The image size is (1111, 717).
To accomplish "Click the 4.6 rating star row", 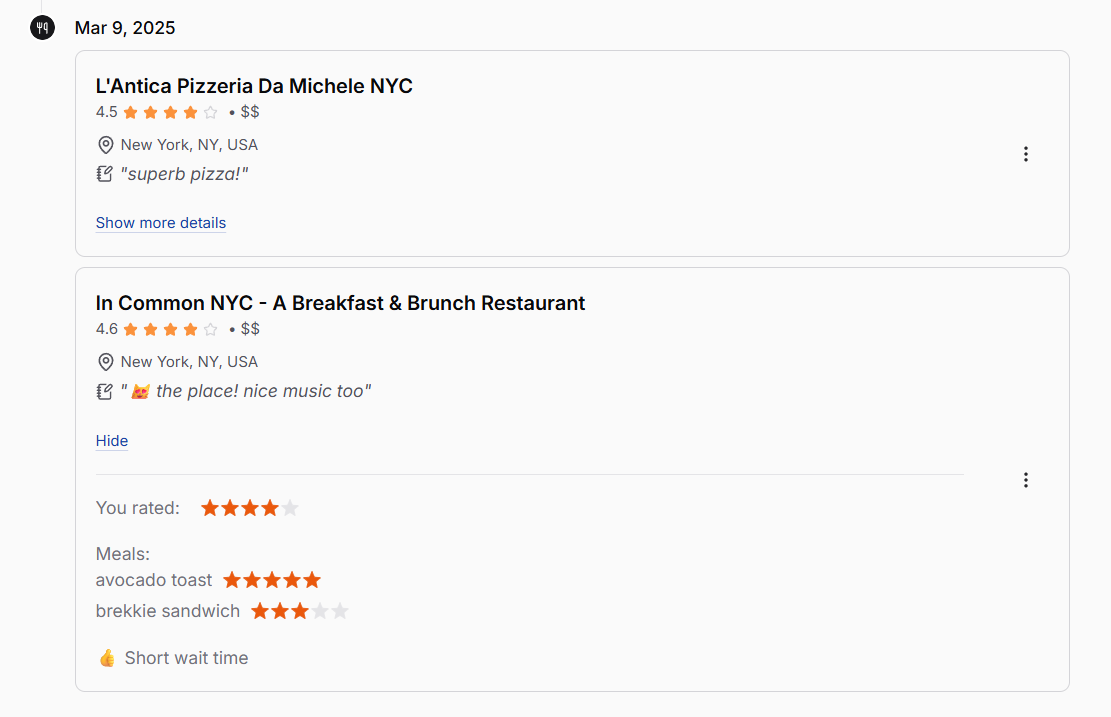I will point(170,328).
